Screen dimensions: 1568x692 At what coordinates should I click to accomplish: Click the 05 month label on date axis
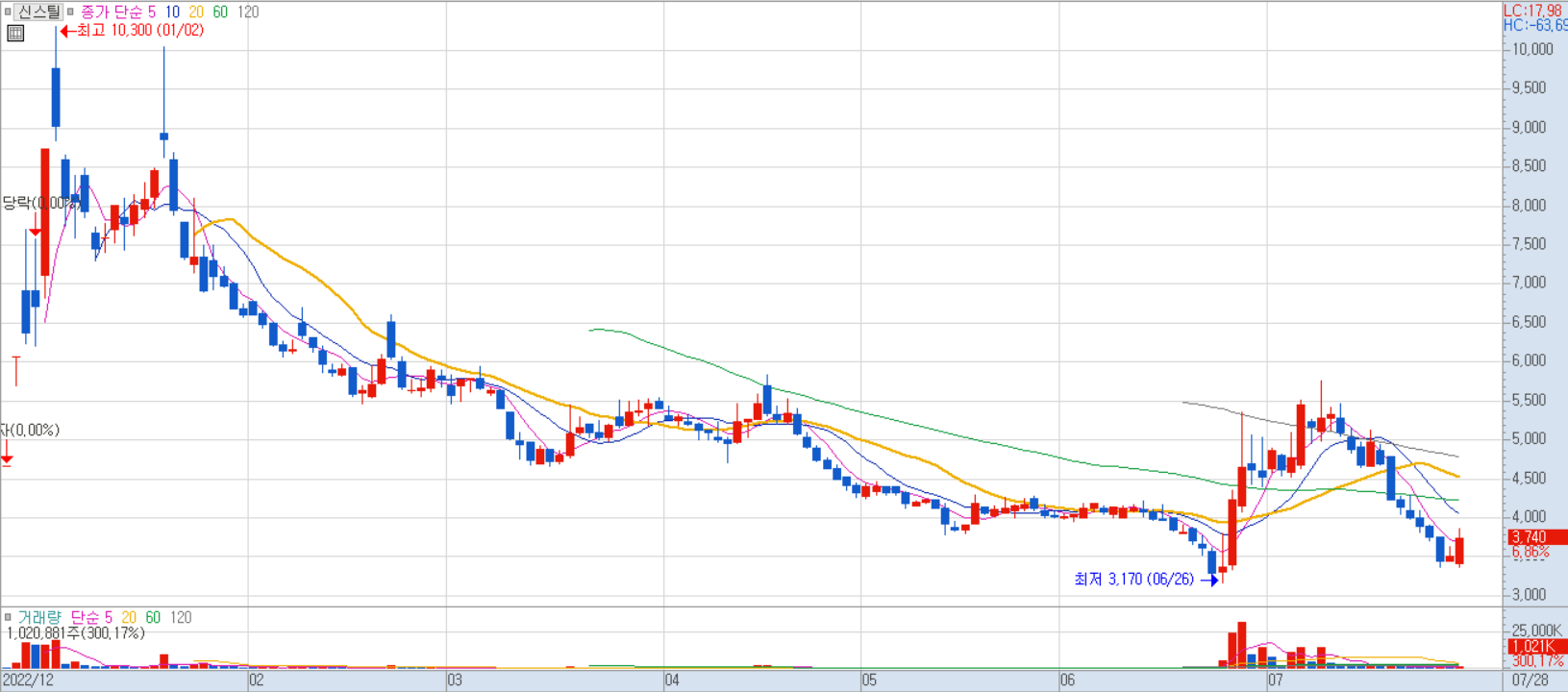pyautogui.click(x=869, y=680)
